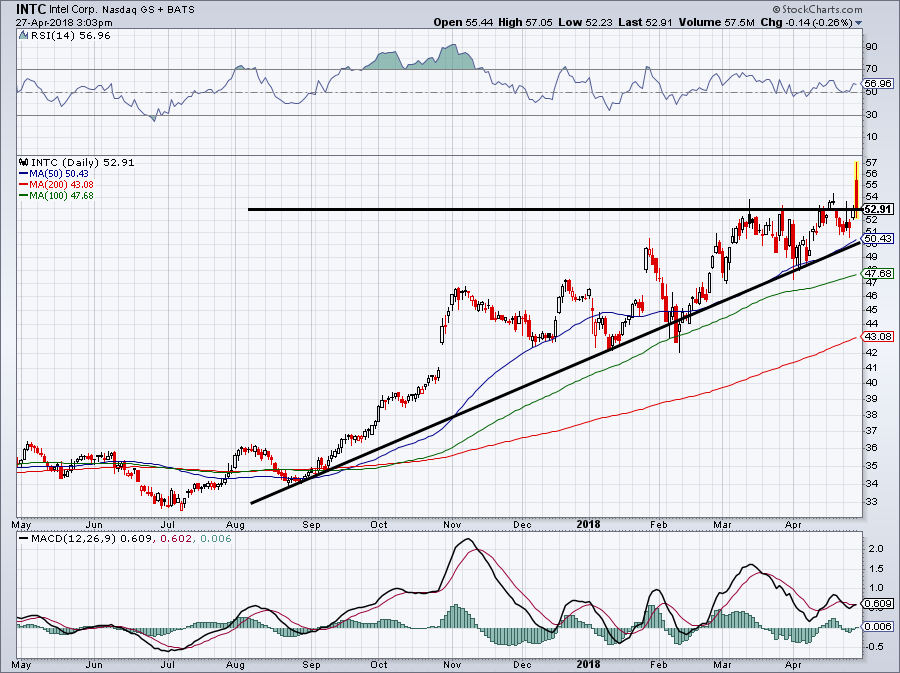The image size is (900, 673).
Task: Click the 1.5 level on the MACD axis
Action: tap(875, 569)
